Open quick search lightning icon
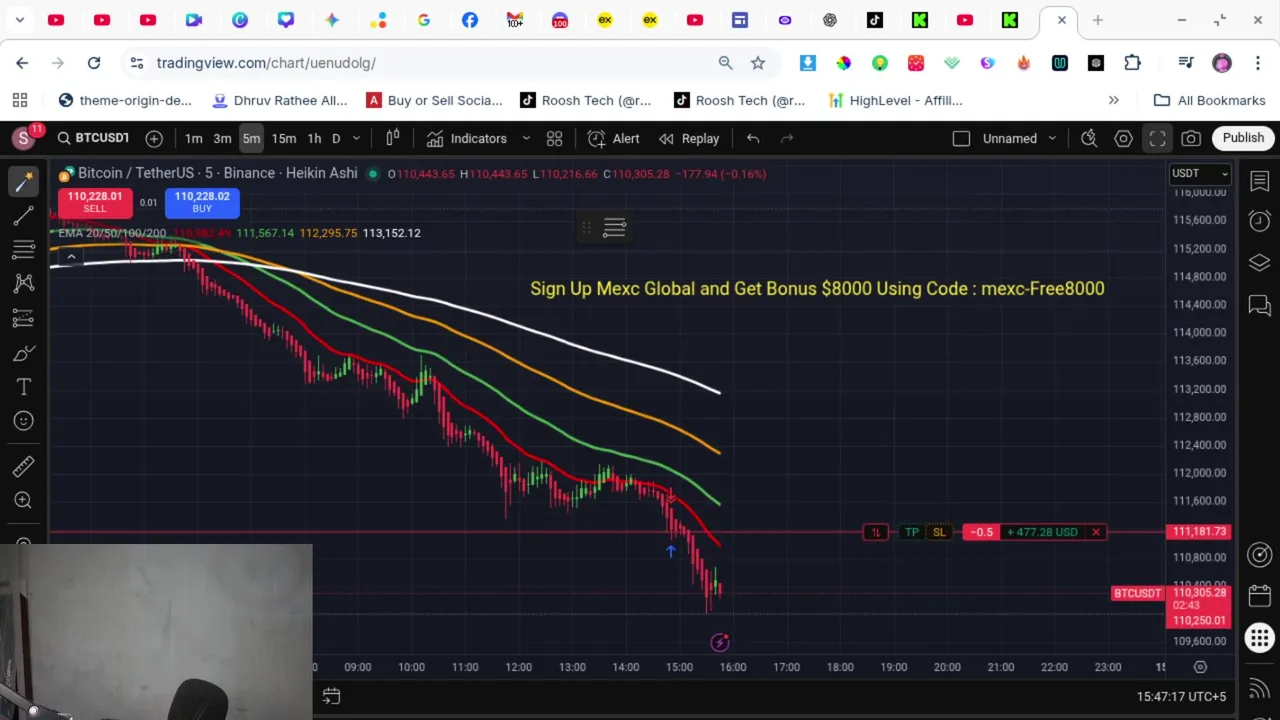The image size is (1280, 720). click(x=1089, y=138)
